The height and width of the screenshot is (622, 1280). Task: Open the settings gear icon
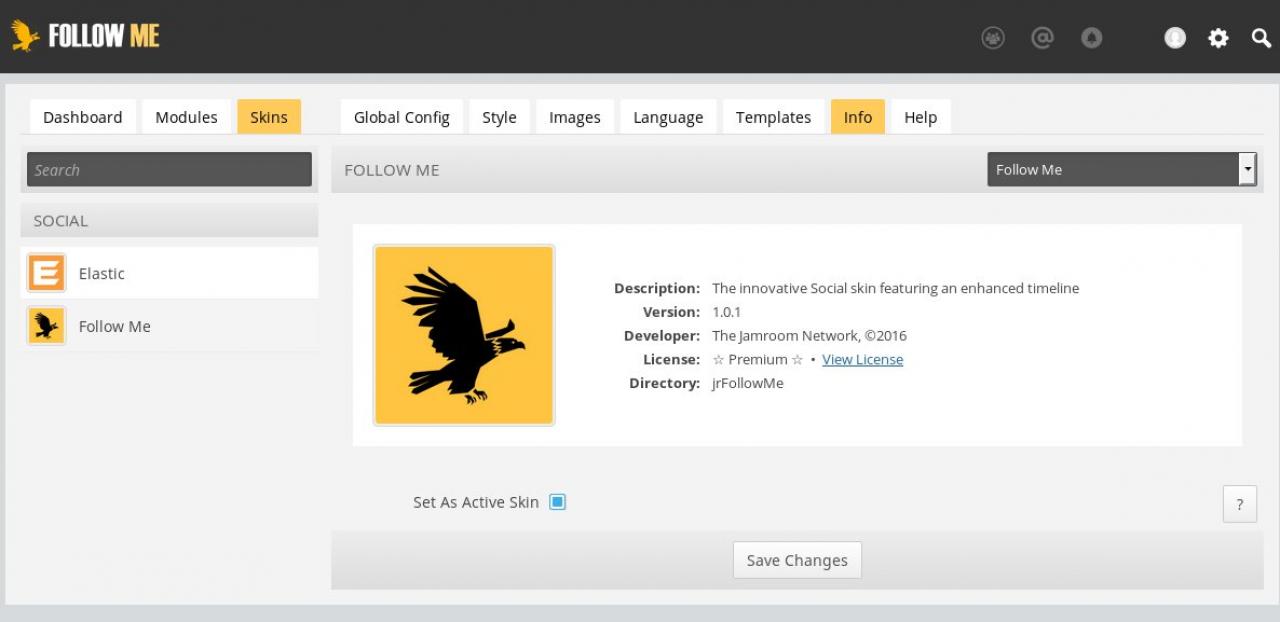pos(1218,38)
